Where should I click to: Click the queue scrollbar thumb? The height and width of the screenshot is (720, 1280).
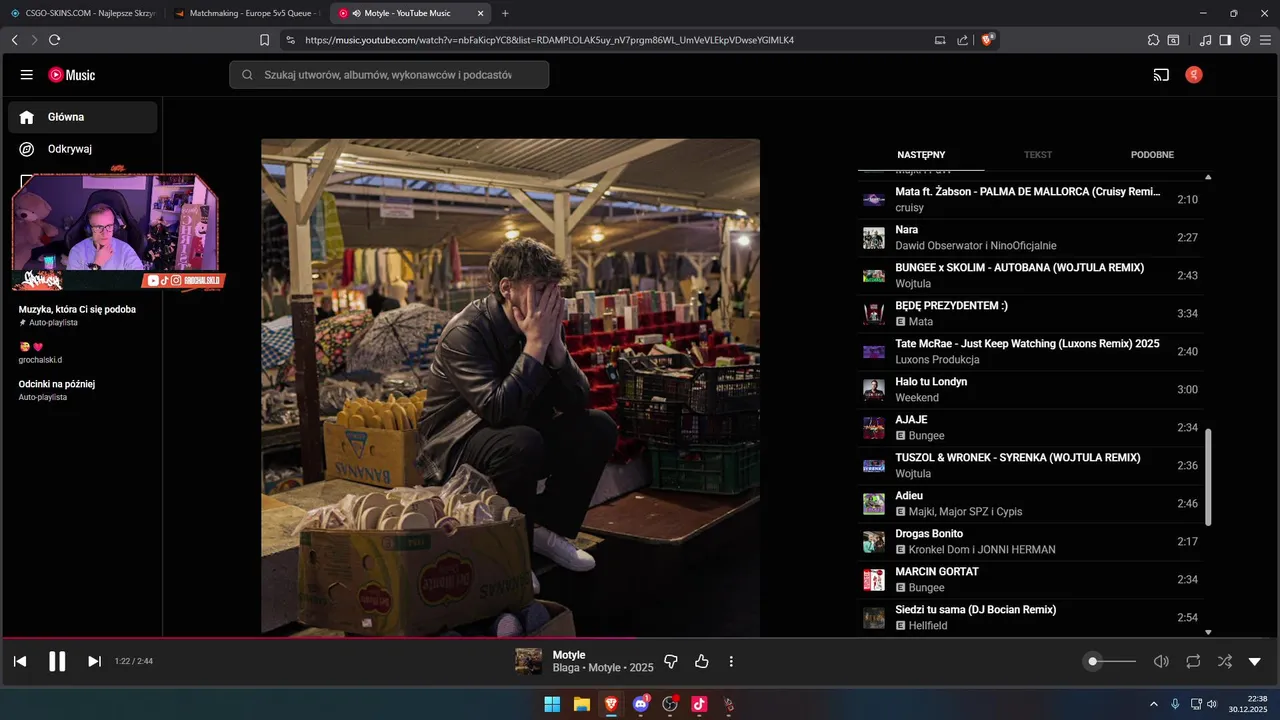[1208, 477]
